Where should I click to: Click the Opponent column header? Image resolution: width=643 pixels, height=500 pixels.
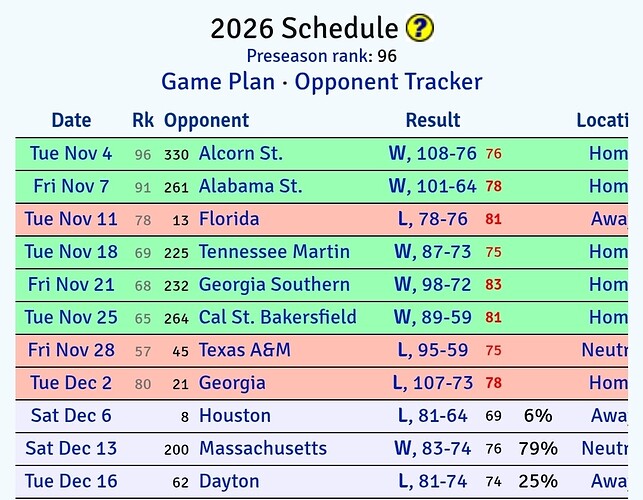[x=206, y=120]
